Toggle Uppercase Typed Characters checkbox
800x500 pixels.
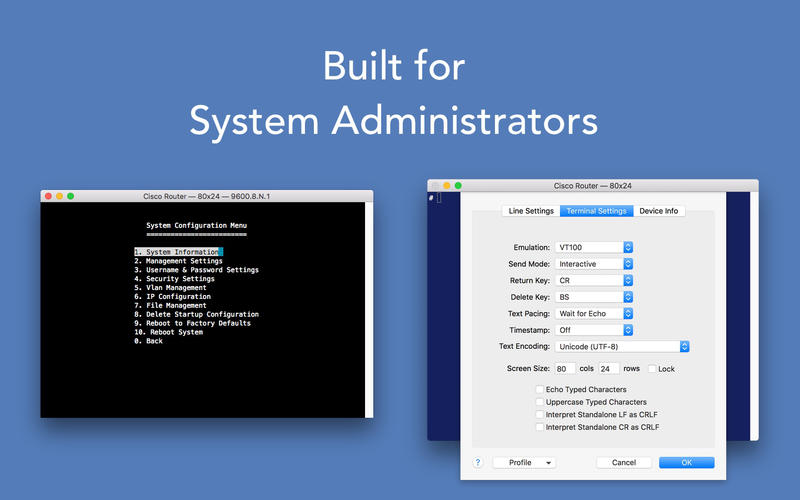tap(540, 402)
